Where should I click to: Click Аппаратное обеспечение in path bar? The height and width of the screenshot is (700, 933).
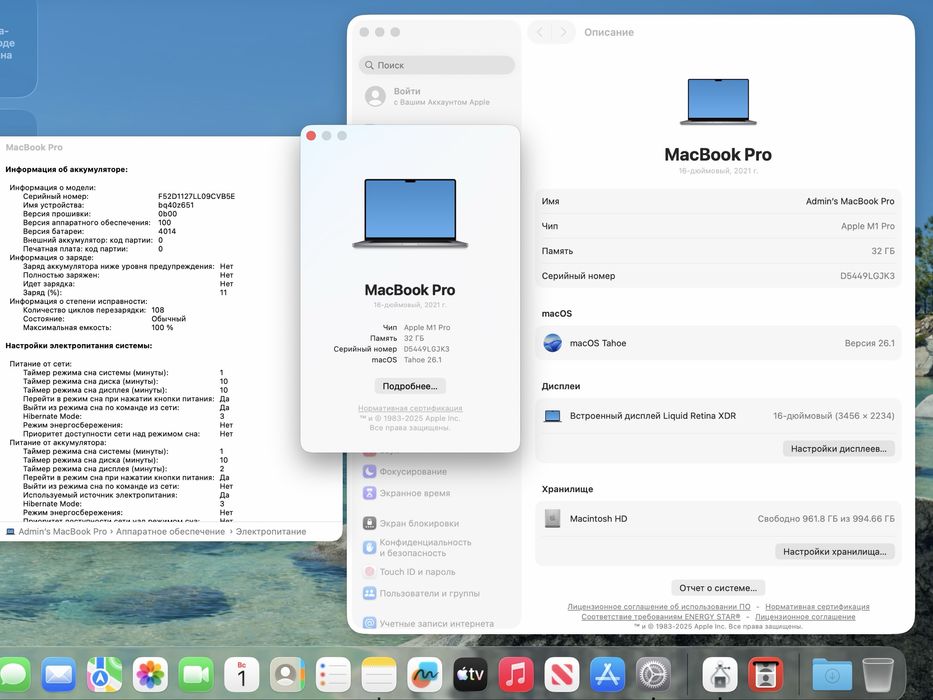tap(170, 532)
